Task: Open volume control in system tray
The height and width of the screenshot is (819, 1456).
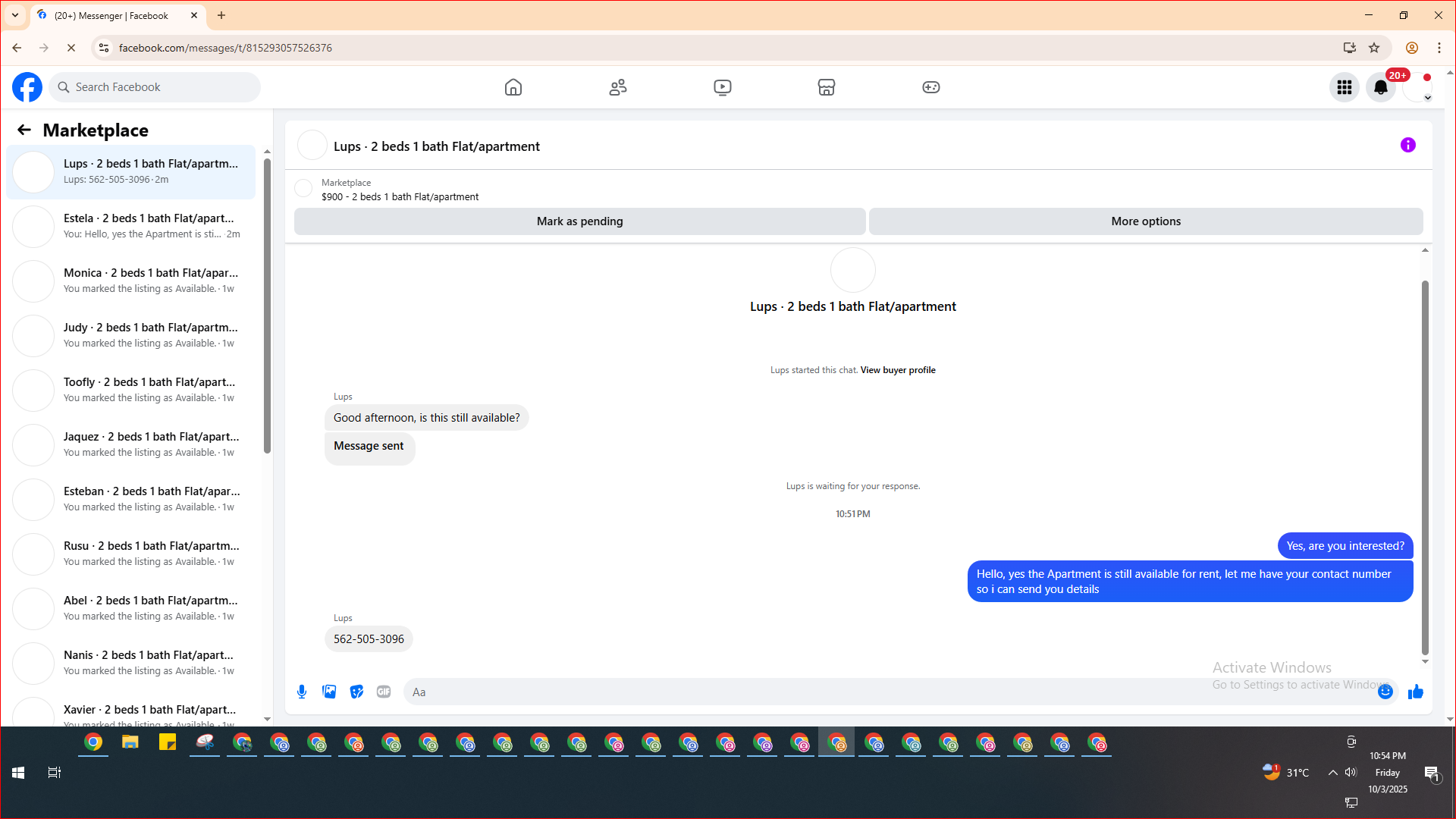Action: pos(1351,773)
